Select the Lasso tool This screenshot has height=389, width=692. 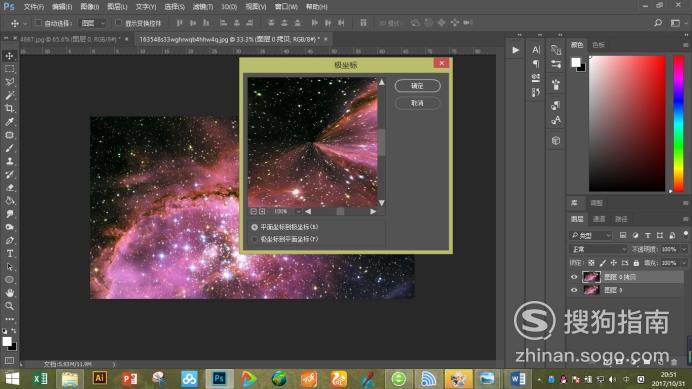[9, 82]
